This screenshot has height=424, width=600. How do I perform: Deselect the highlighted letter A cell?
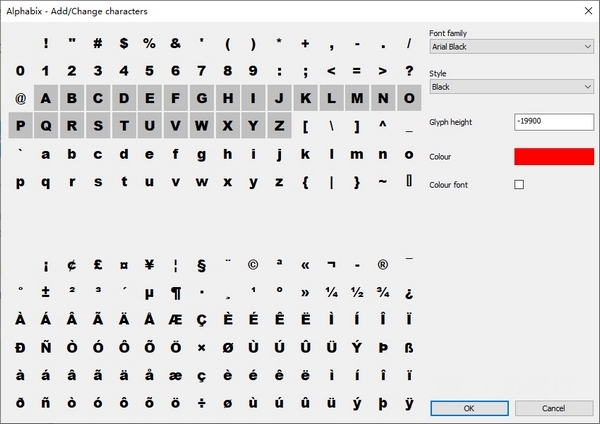[46, 98]
